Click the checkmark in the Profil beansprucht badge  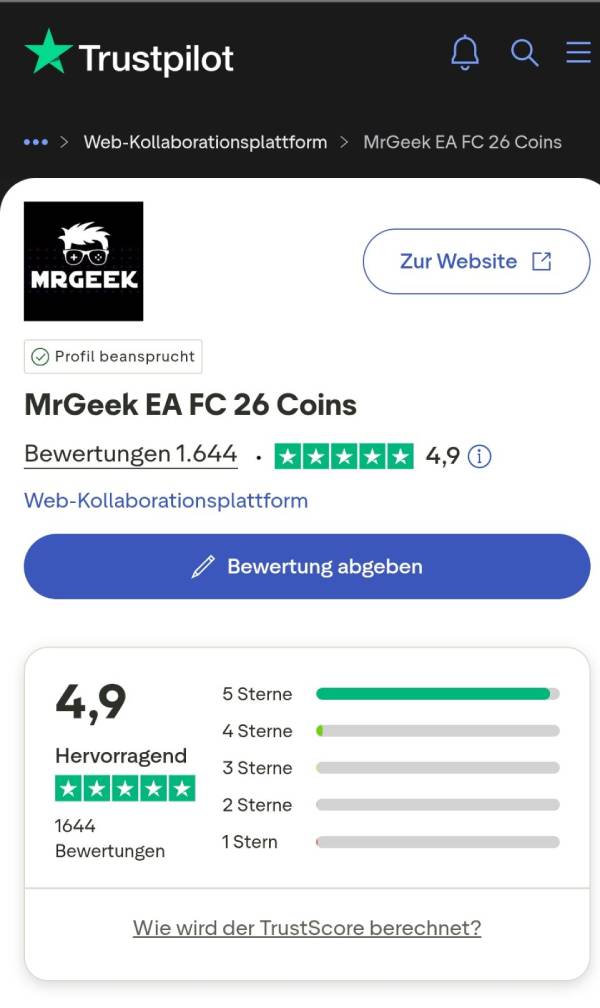pos(40,356)
